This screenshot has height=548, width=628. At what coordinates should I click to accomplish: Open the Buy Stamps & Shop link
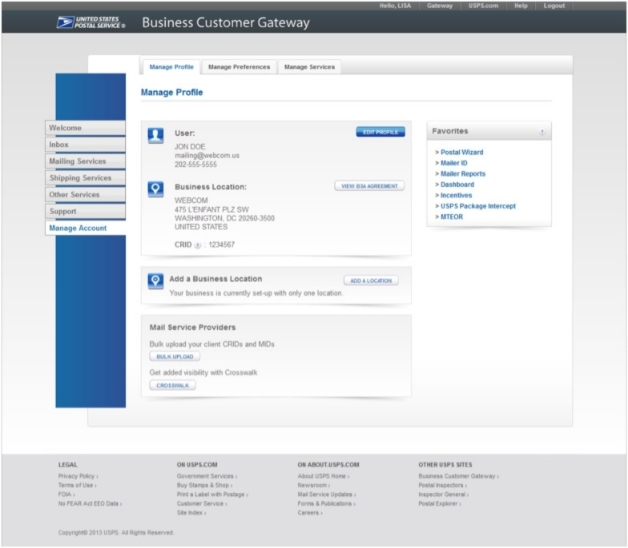204,486
